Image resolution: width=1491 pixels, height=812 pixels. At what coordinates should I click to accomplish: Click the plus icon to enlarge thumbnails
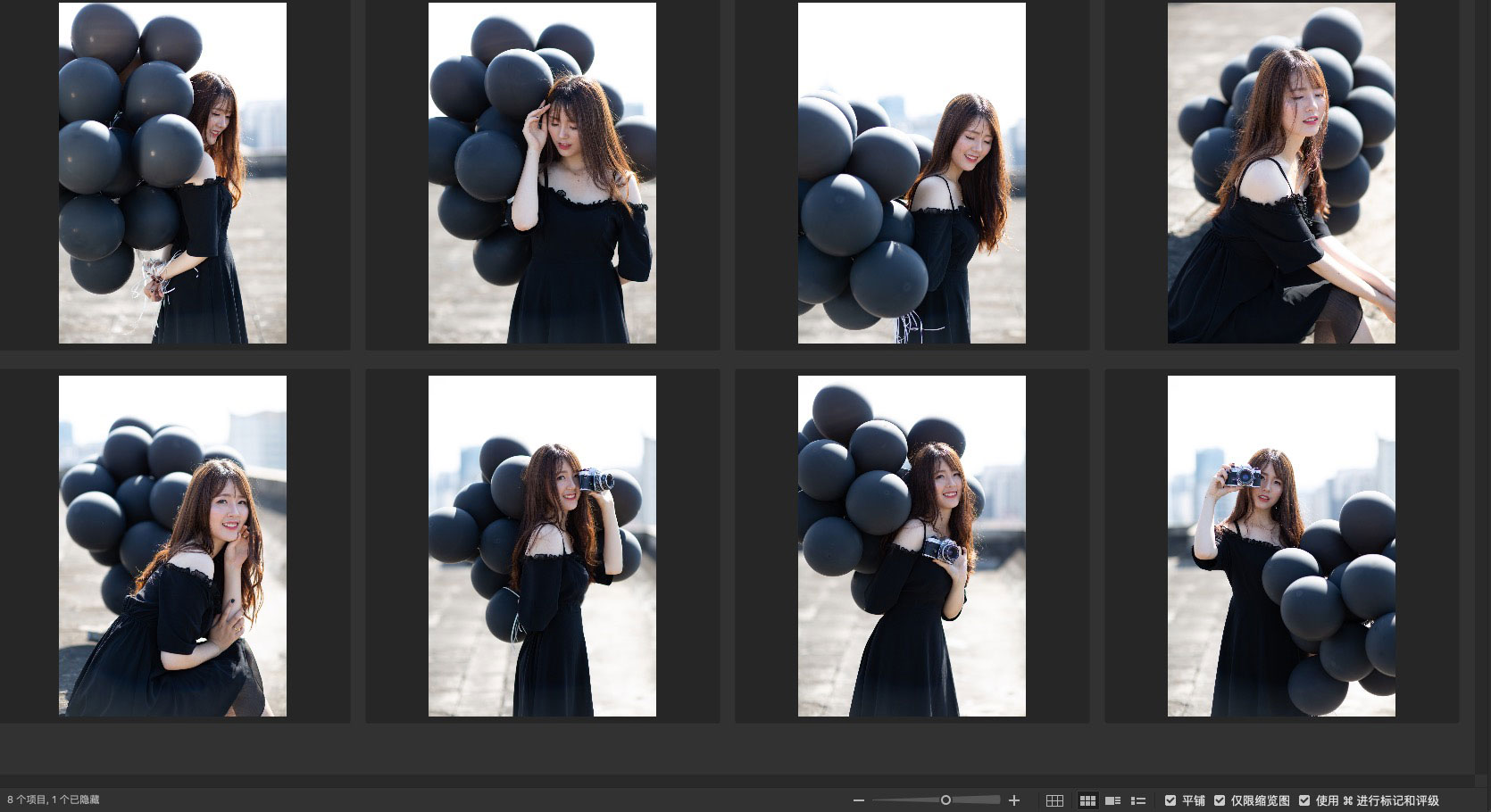[1013, 800]
